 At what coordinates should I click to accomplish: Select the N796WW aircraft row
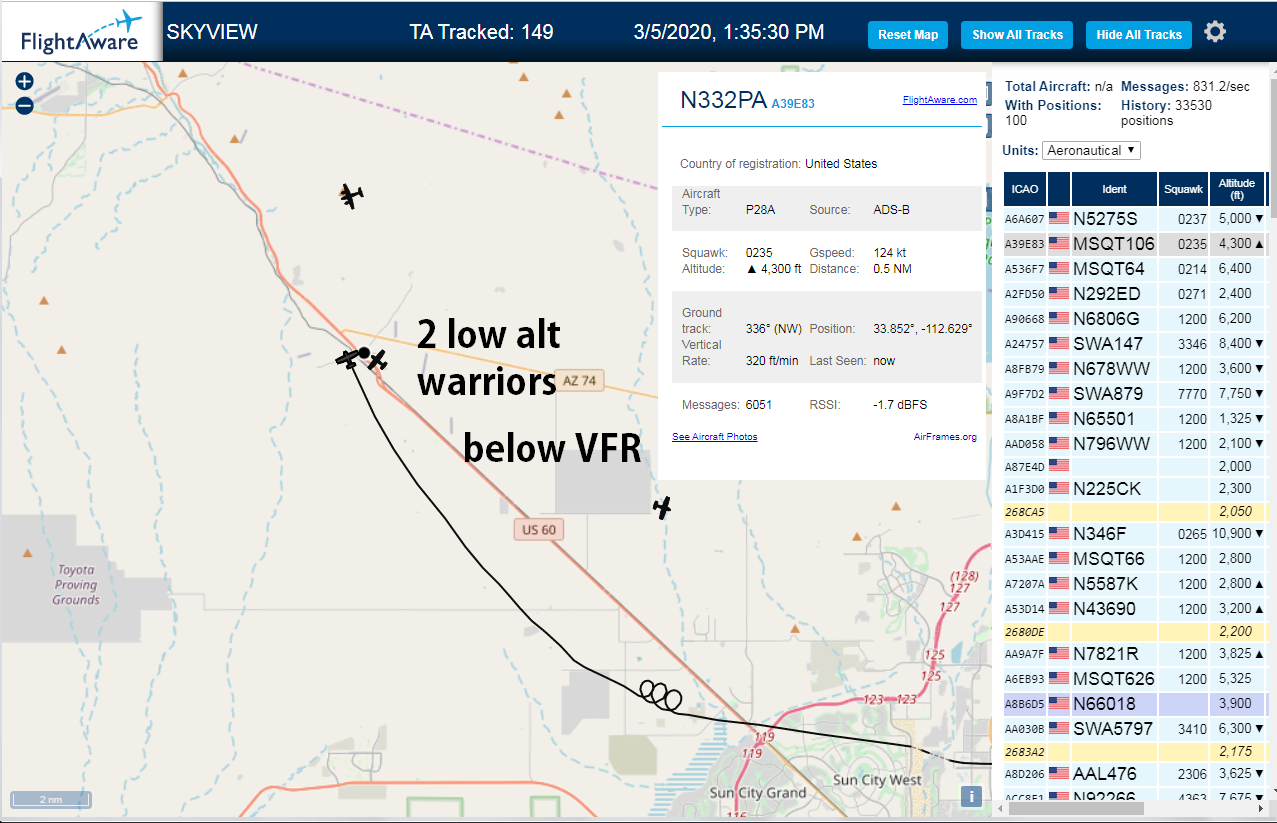point(1135,443)
